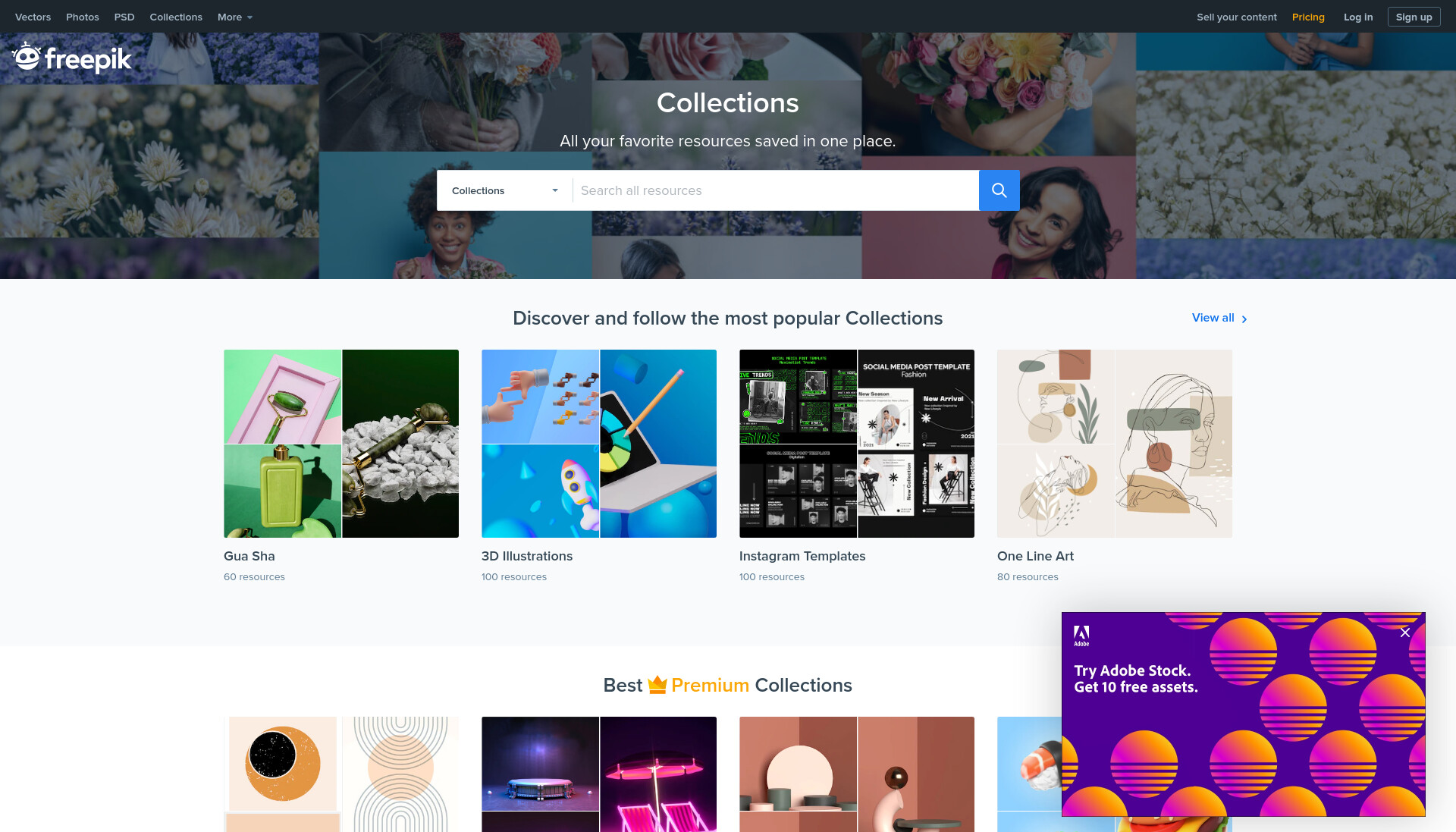Image resolution: width=1456 pixels, height=832 pixels.
Task: Open the One Line Art collection thumbnail
Action: 1115,444
